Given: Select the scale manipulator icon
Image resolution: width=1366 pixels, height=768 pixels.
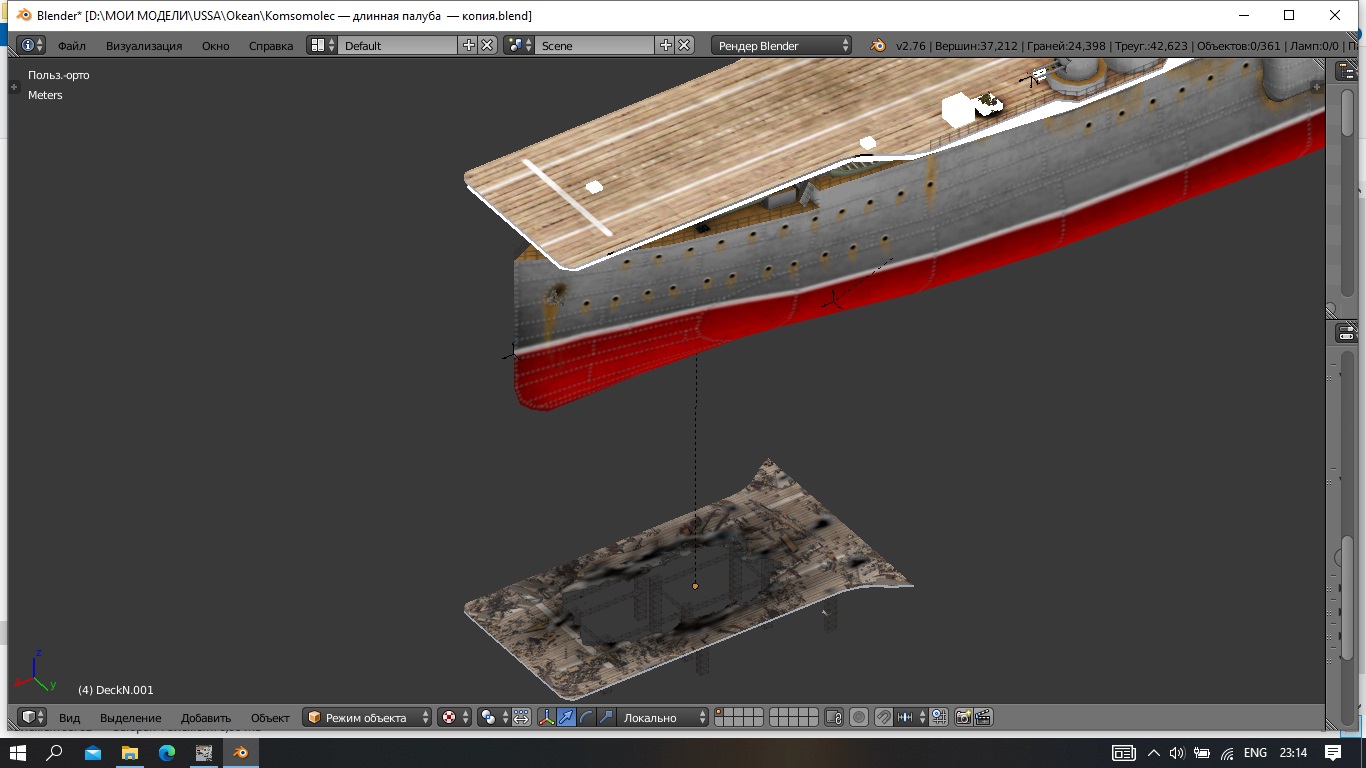Looking at the screenshot, I should (x=605, y=717).
